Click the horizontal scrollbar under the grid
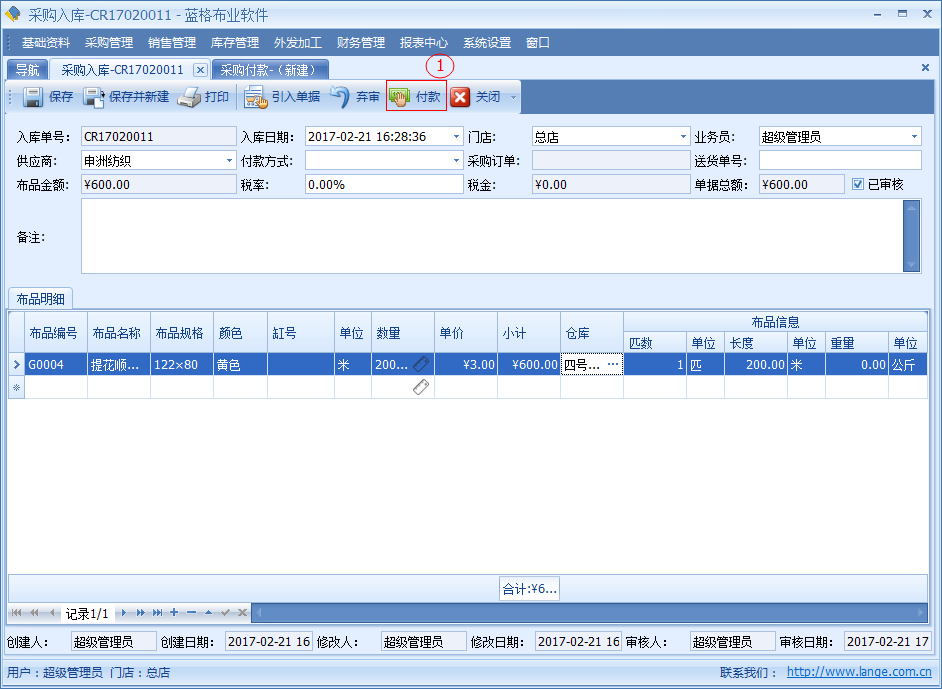 [x=590, y=612]
